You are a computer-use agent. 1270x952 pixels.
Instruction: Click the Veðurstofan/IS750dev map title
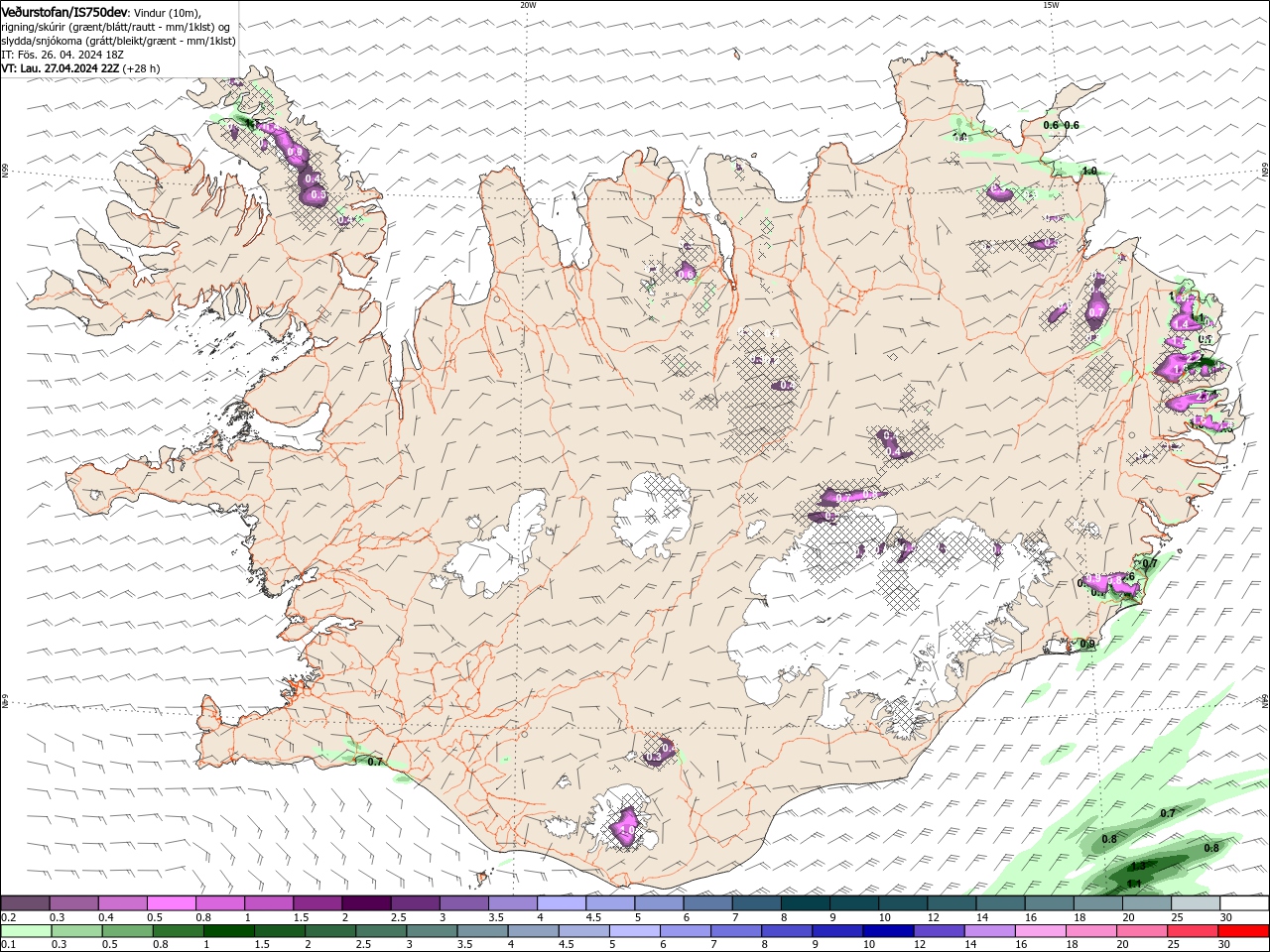point(64,11)
